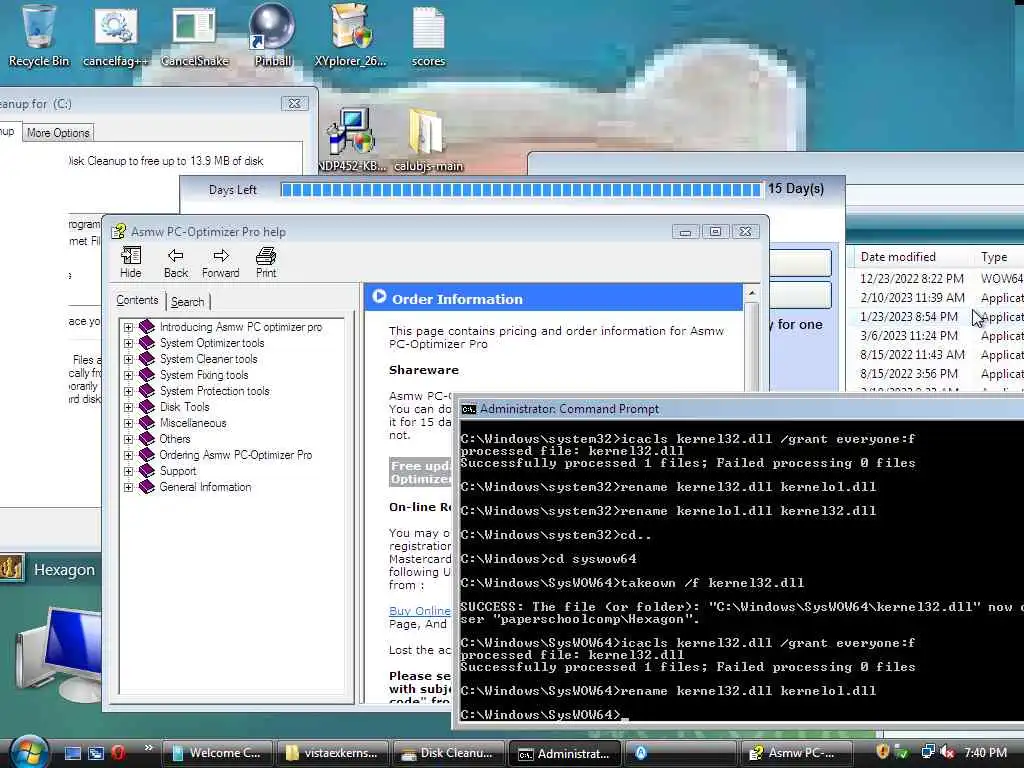The height and width of the screenshot is (768, 1024).
Task: Expand the System Optimizer tools node
Action: point(129,343)
